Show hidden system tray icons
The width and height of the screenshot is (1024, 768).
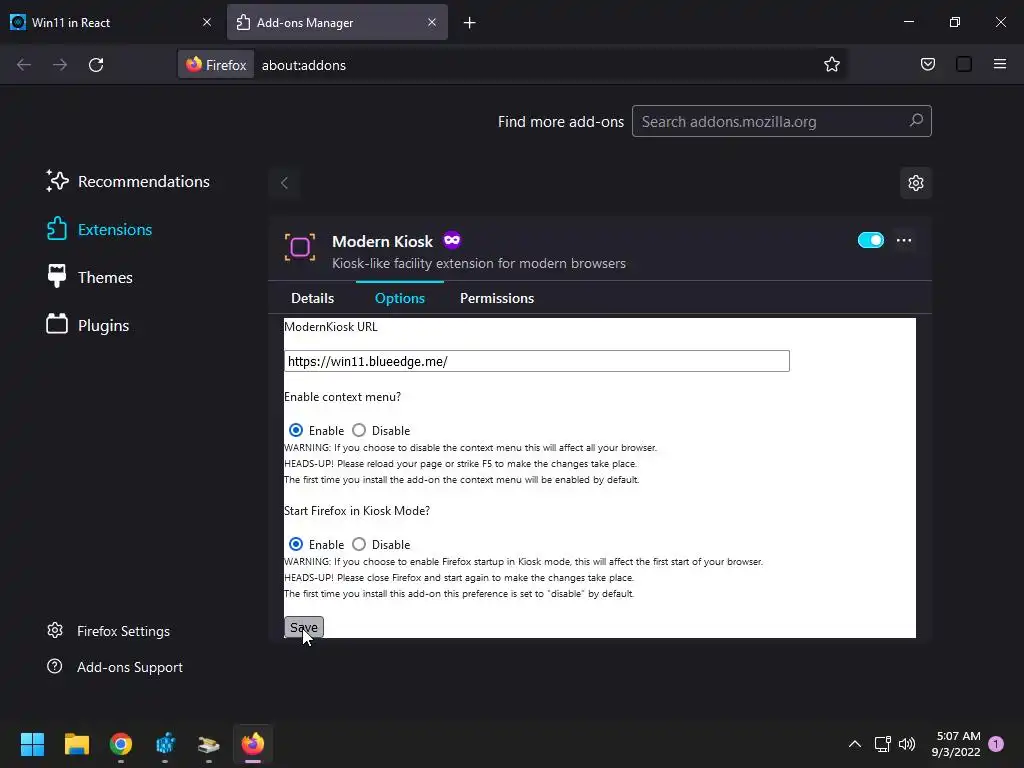[854, 744]
